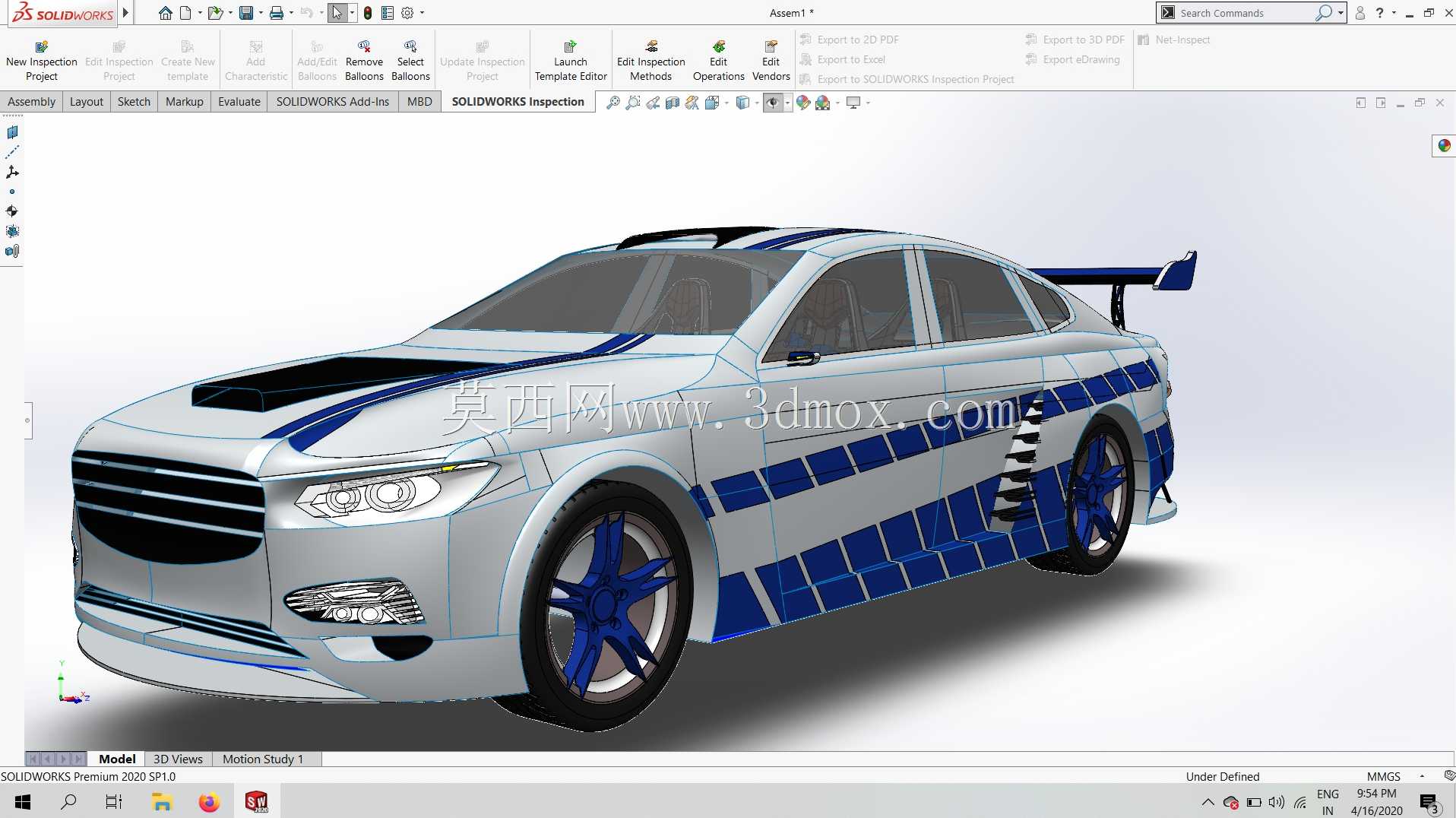Expand the SOLIDWORKS menu arrow
This screenshot has height=818, width=1456.
click(x=125, y=13)
